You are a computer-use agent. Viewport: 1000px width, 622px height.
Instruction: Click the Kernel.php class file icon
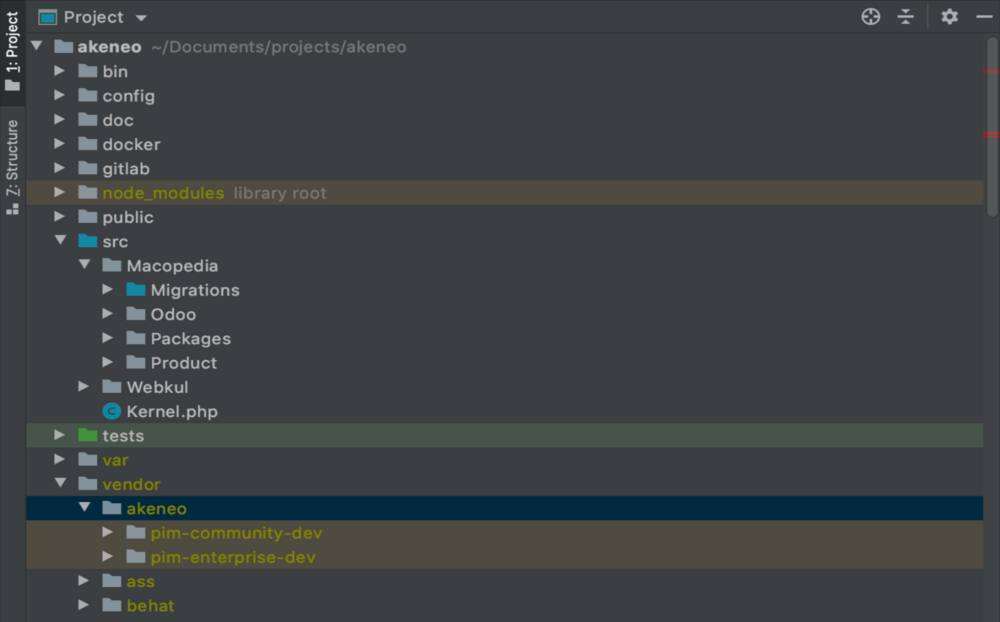point(111,412)
